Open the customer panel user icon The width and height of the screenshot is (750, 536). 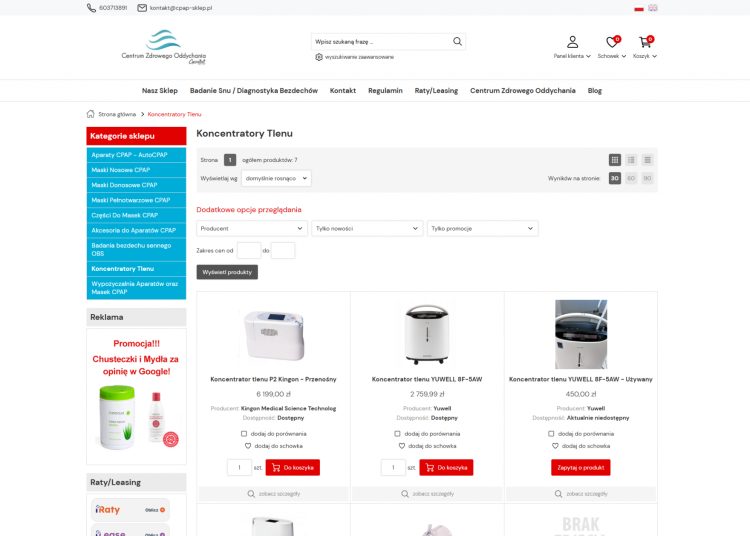[x=572, y=42]
